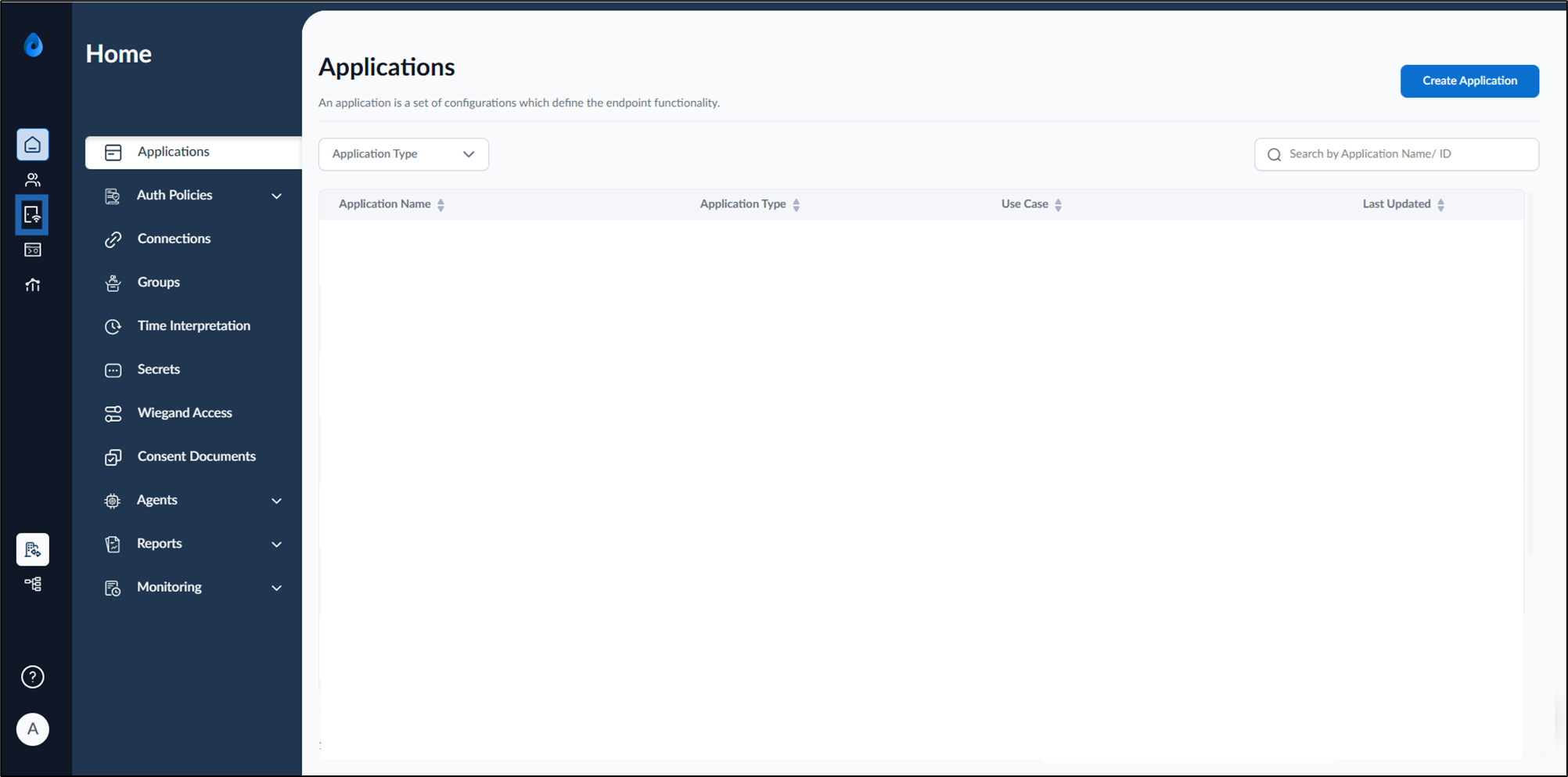Click the Consent Documents icon
Viewport: 1568px width, 777px height.
(113, 457)
